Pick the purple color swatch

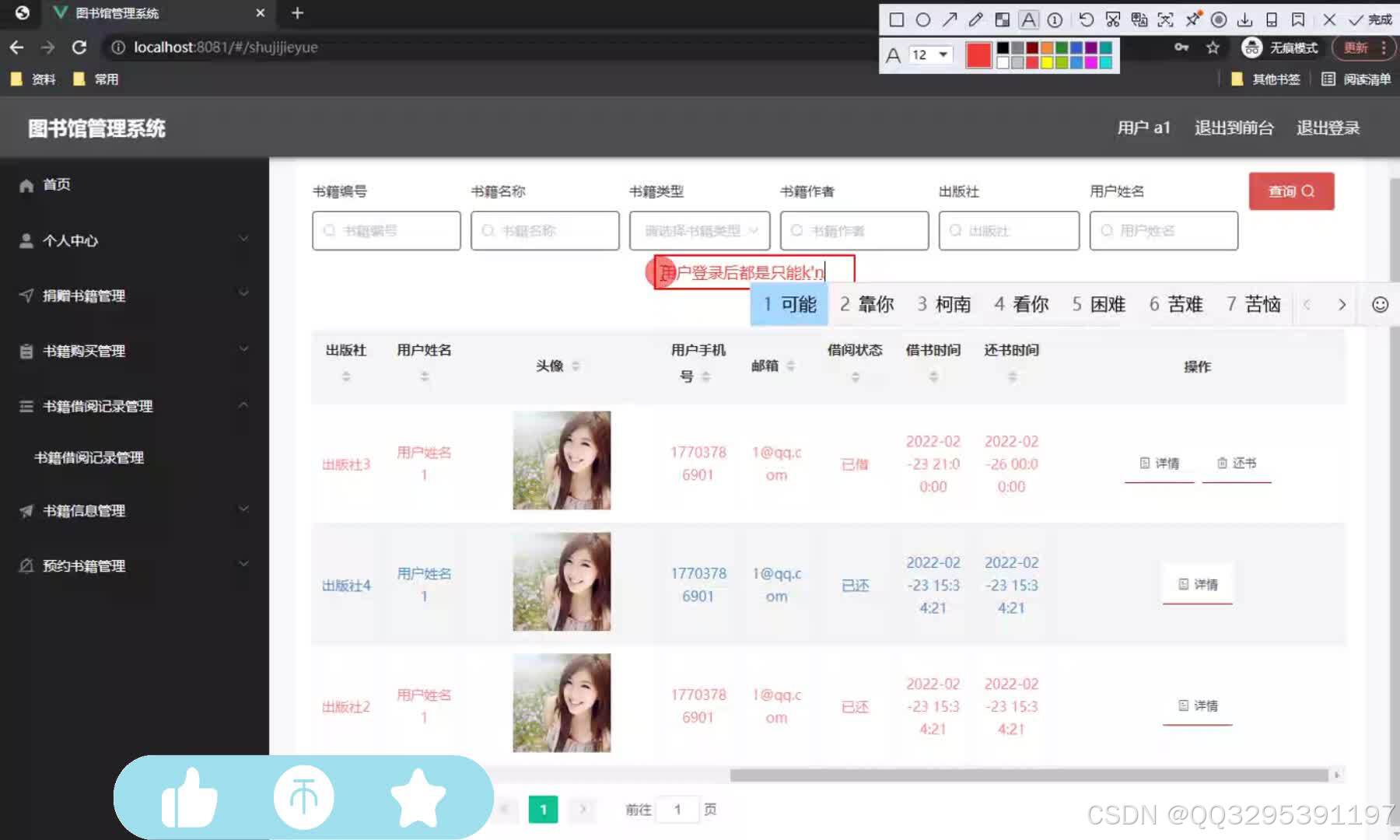point(1091,48)
